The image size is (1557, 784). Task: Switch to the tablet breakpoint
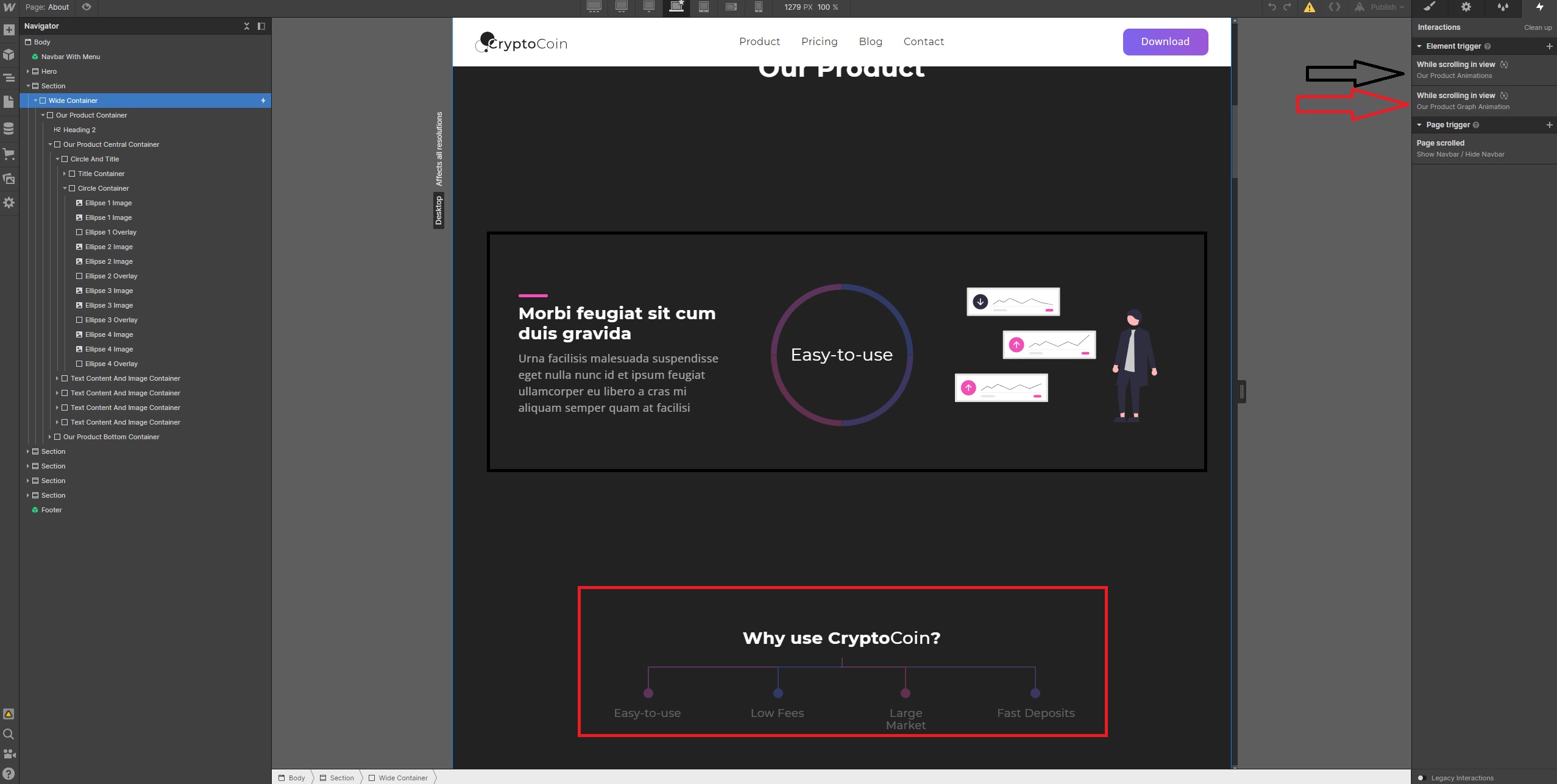point(704,7)
